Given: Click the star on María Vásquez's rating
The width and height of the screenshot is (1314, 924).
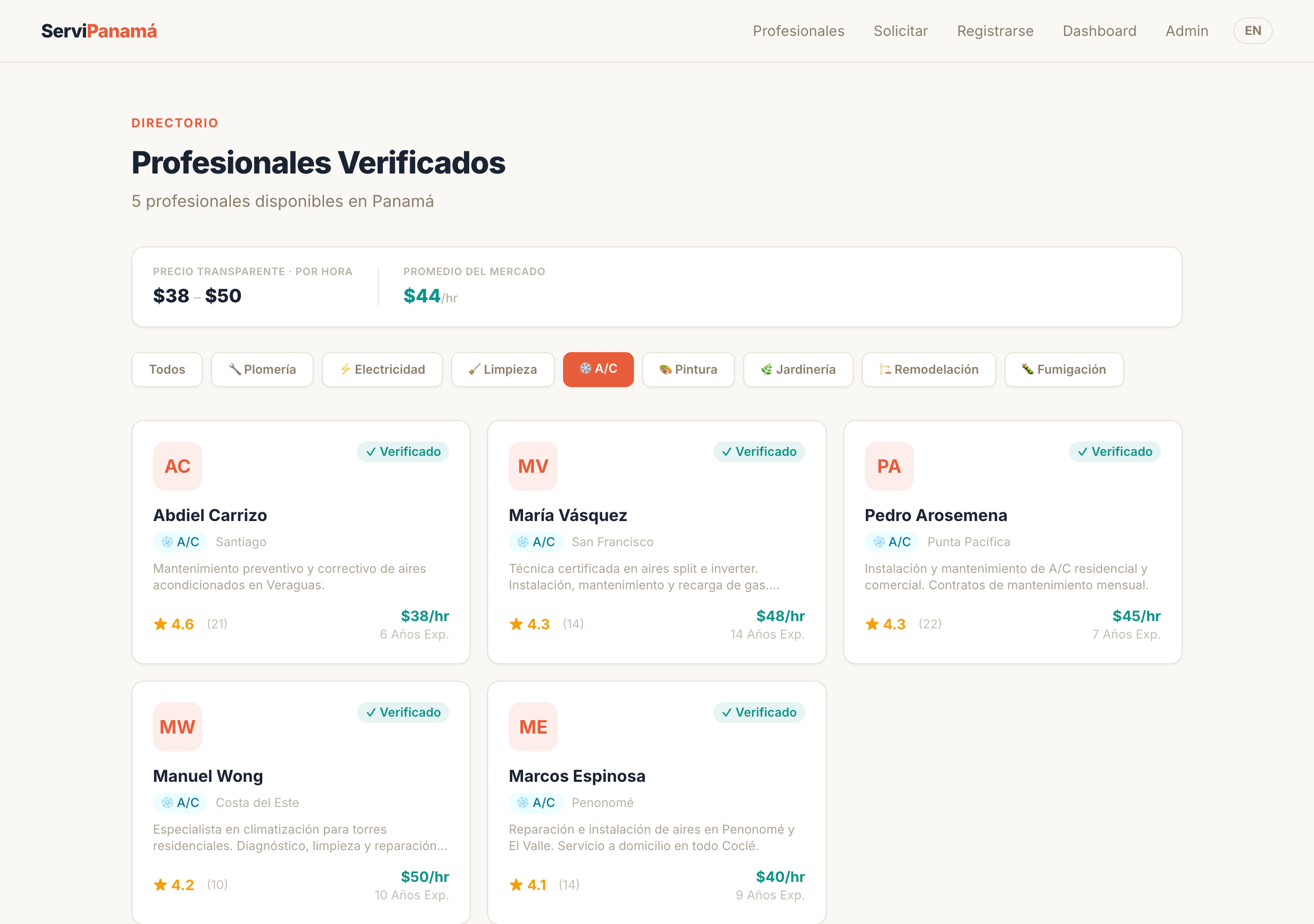Looking at the screenshot, I should (x=516, y=623).
